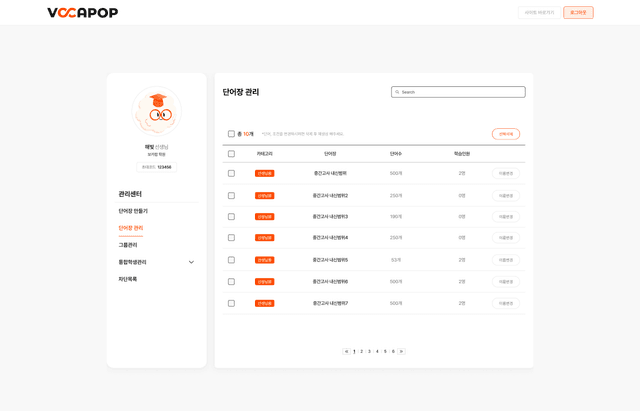Rename the 내신범위7 wordbook via 이름변경
This screenshot has width=640, height=411.
(x=506, y=304)
